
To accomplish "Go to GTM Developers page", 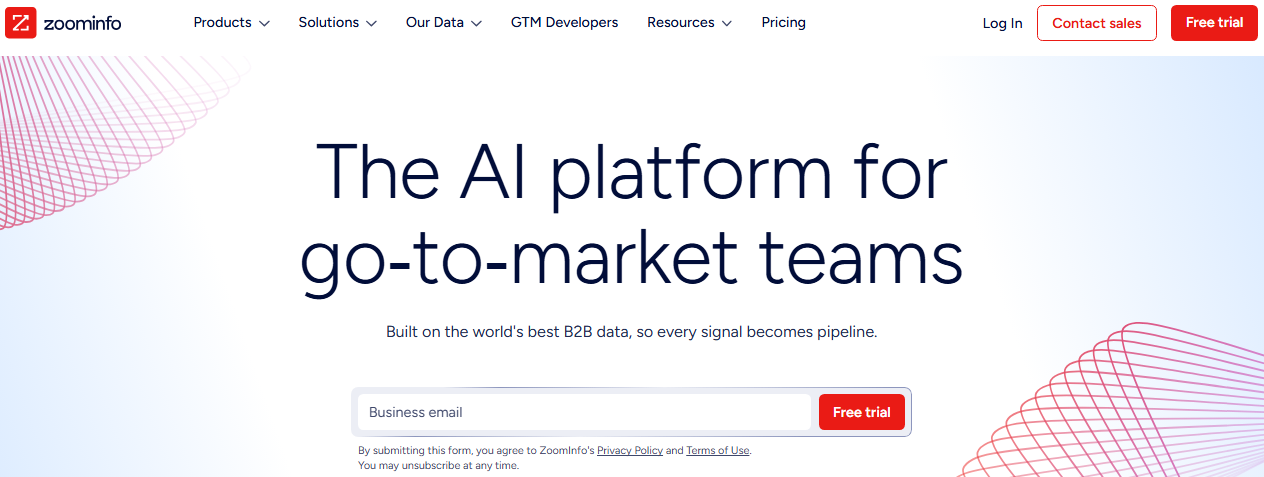I will [x=564, y=22].
